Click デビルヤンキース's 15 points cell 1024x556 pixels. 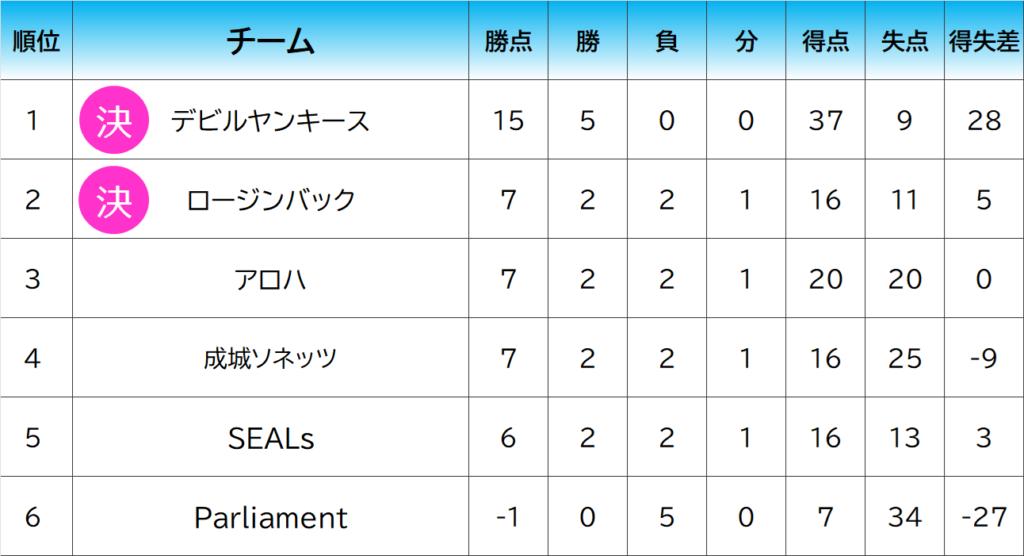point(508,121)
